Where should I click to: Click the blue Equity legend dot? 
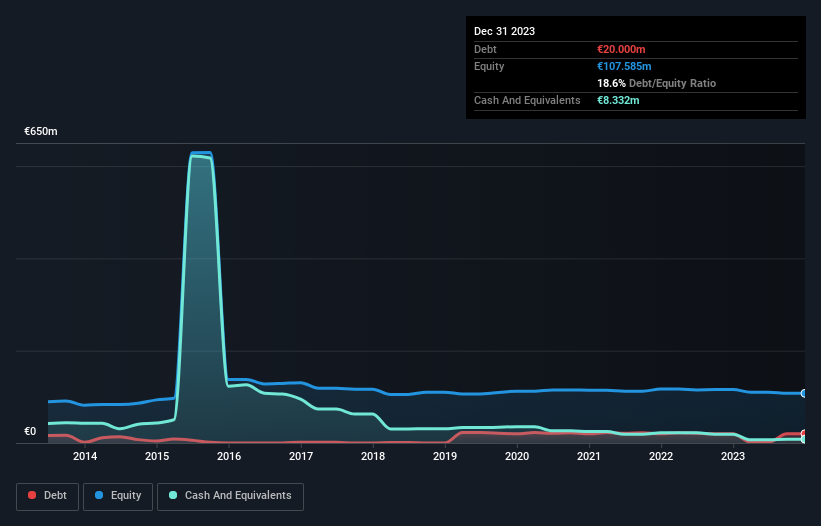(99, 495)
